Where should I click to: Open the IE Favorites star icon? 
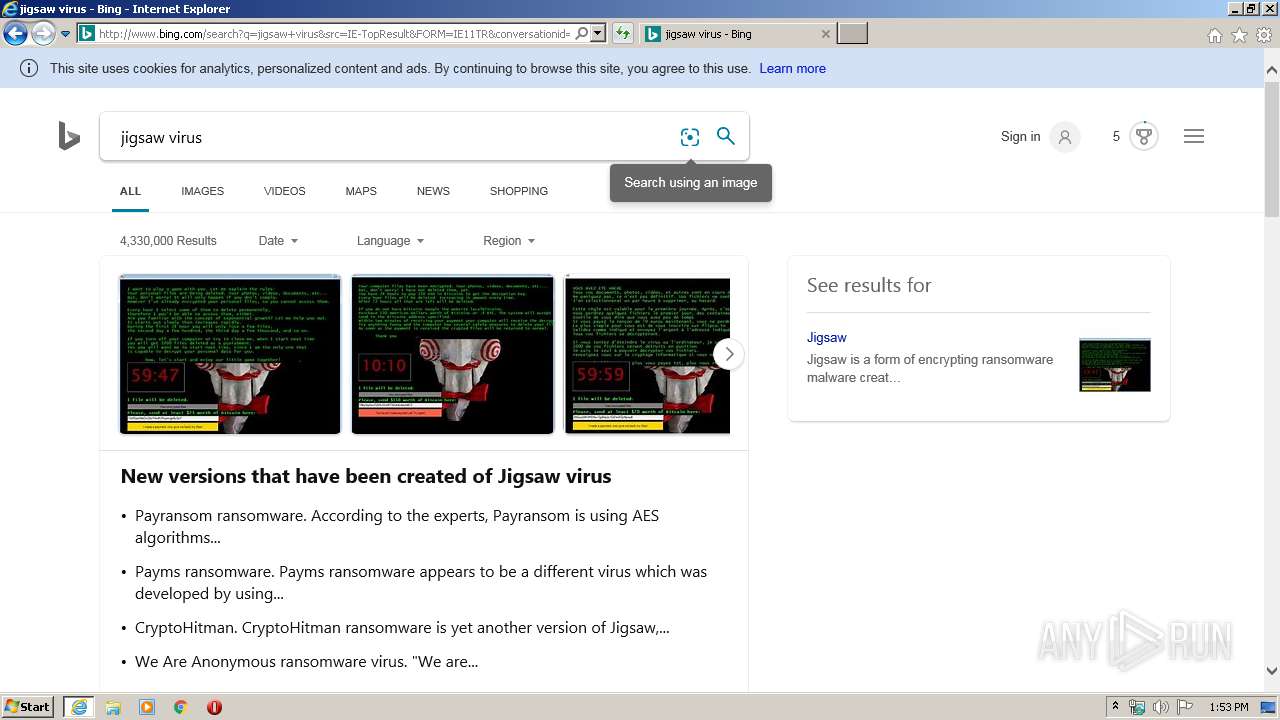pyautogui.click(x=1239, y=35)
